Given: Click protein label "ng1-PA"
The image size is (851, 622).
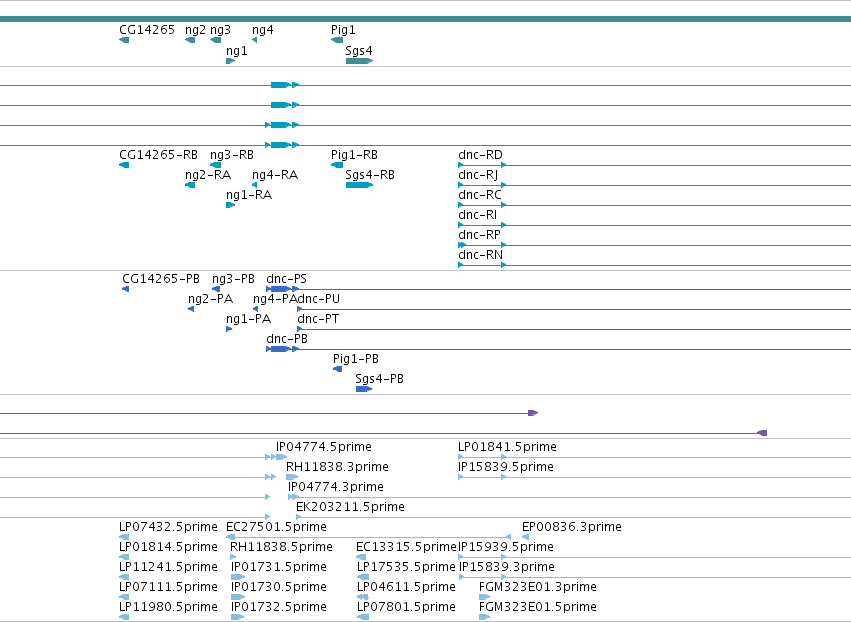Looking at the screenshot, I should tap(248, 320).
